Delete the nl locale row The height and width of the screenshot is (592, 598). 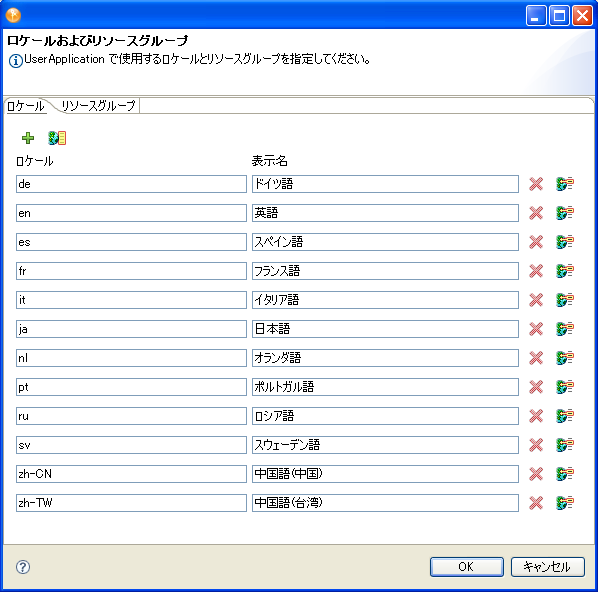(x=536, y=358)
